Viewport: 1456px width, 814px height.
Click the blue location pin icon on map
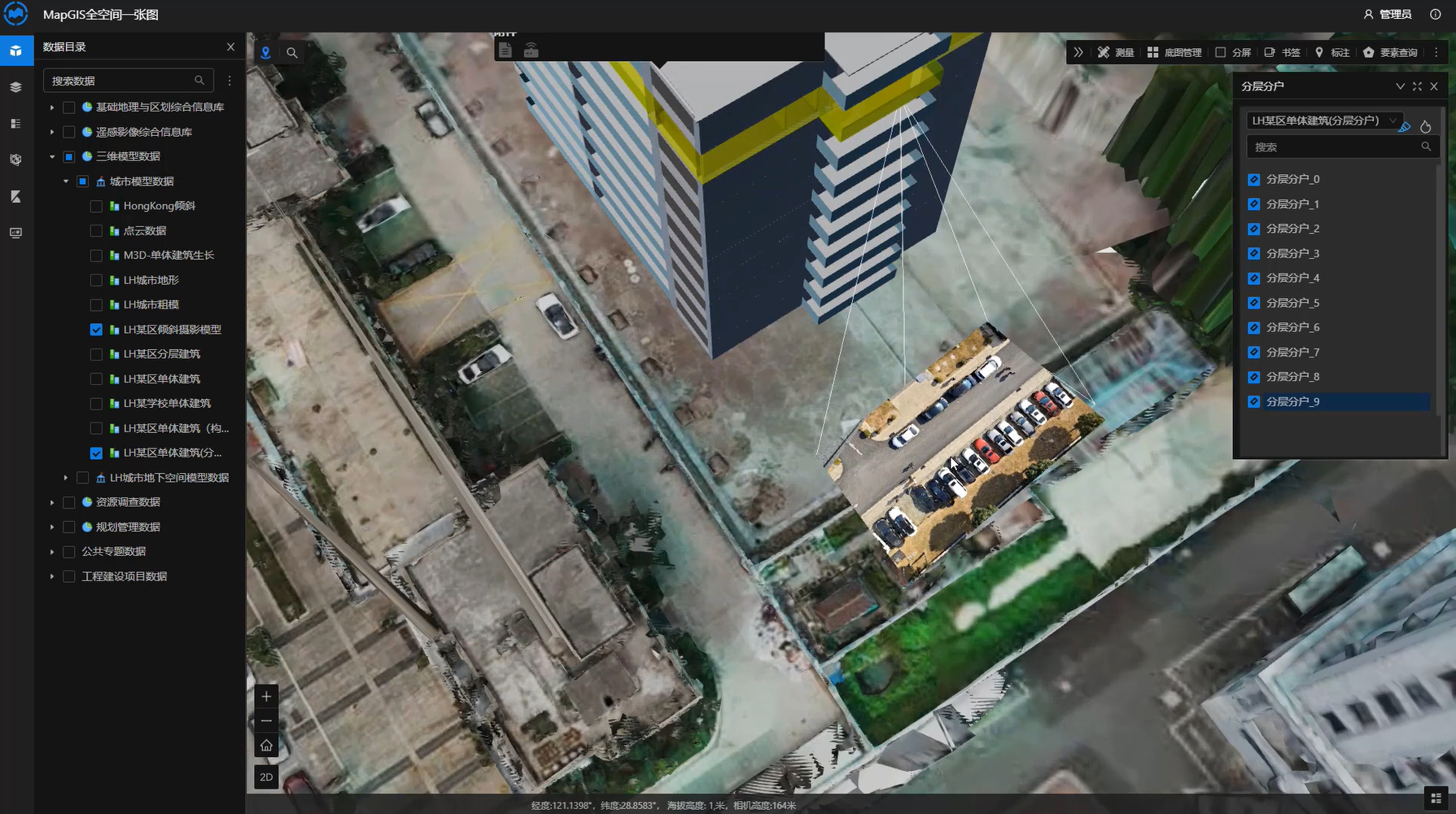[x=265, y=53]
